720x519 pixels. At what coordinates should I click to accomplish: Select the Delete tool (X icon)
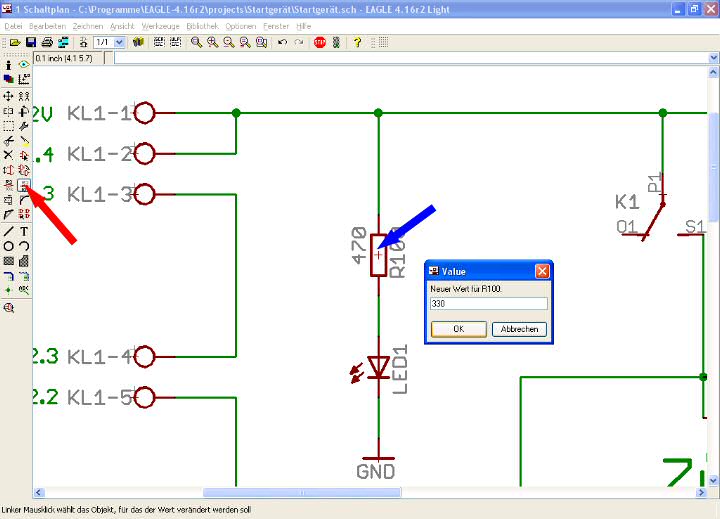9,155
